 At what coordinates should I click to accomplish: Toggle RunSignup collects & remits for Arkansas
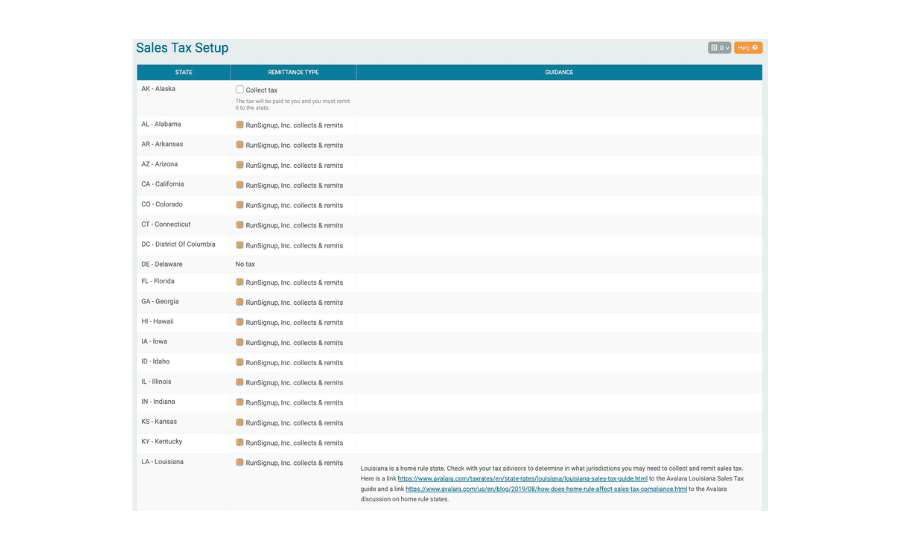point(239,145)
